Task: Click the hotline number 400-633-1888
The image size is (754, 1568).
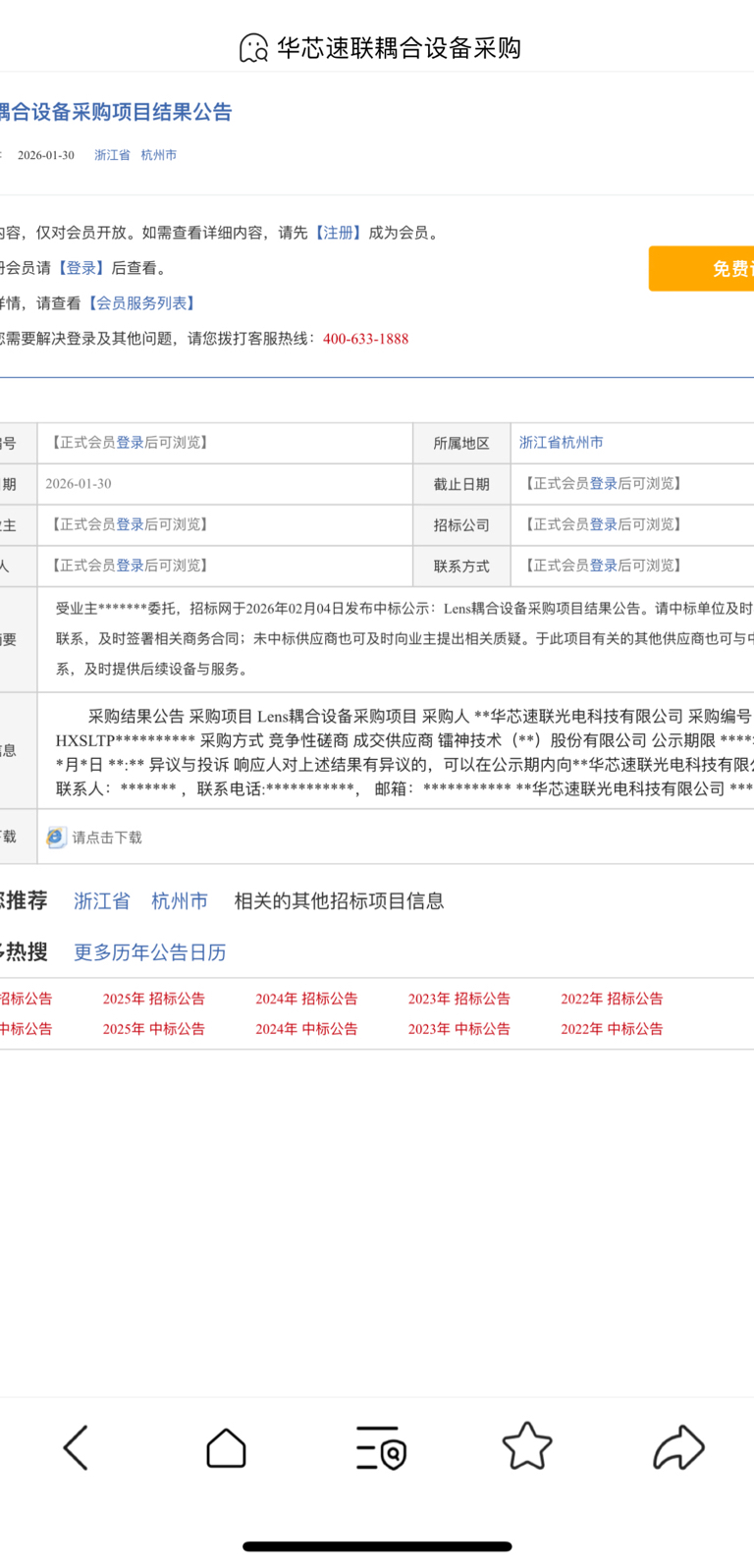Action: (x=365, y=339)
